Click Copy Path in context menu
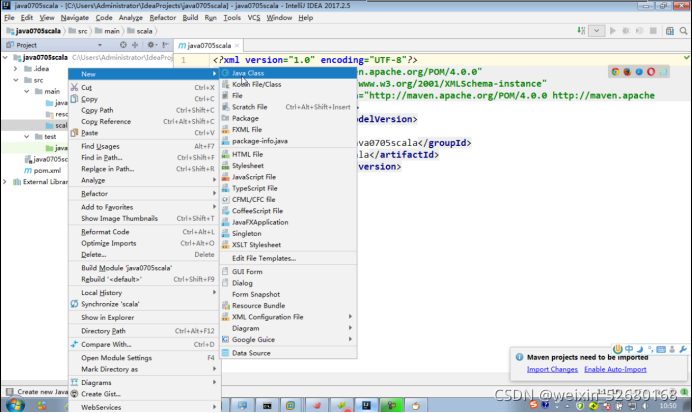This screenshot has width=692, height=413. click(x=144, y=110)
